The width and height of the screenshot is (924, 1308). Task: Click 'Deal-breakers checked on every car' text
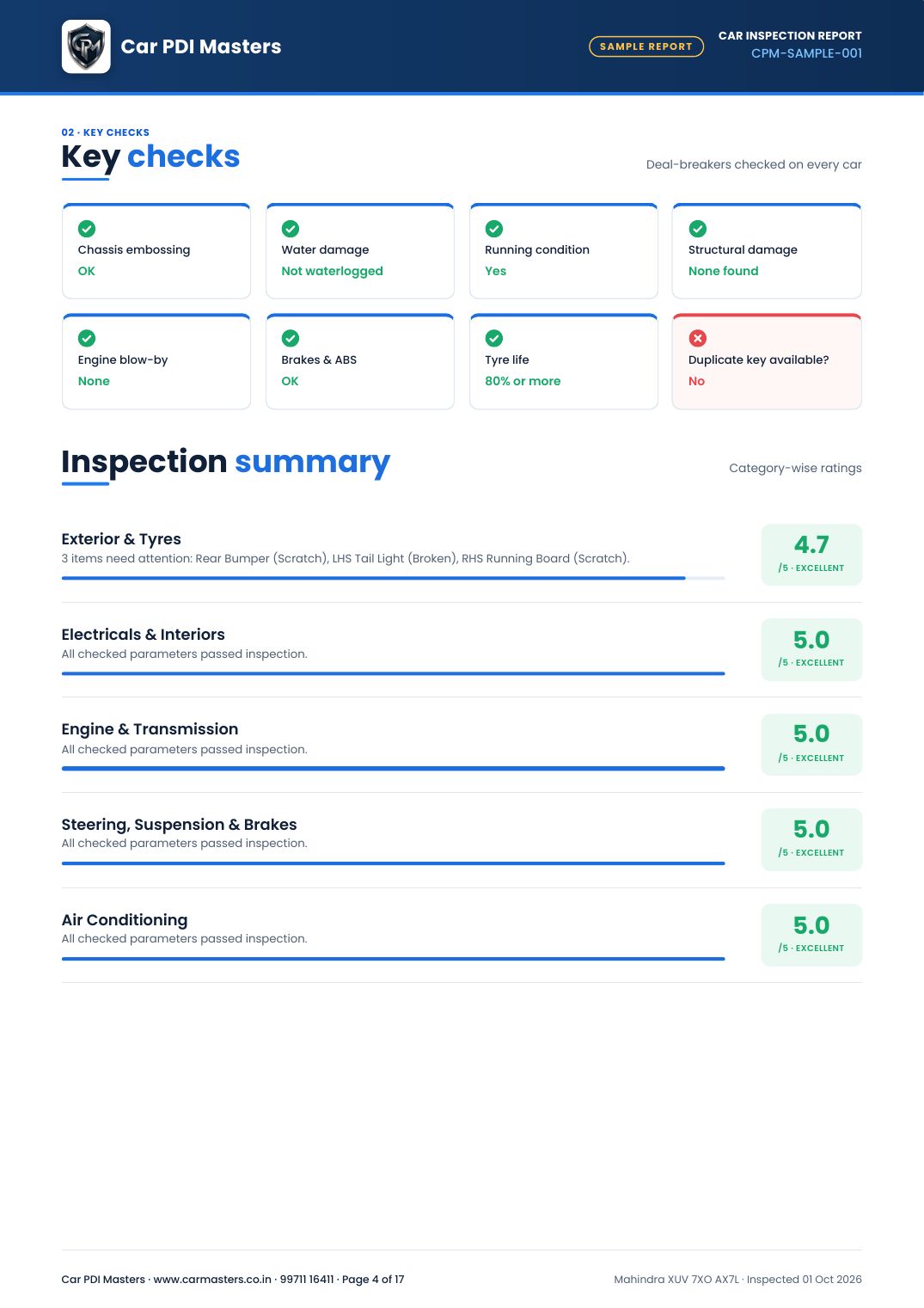point(754,164)
